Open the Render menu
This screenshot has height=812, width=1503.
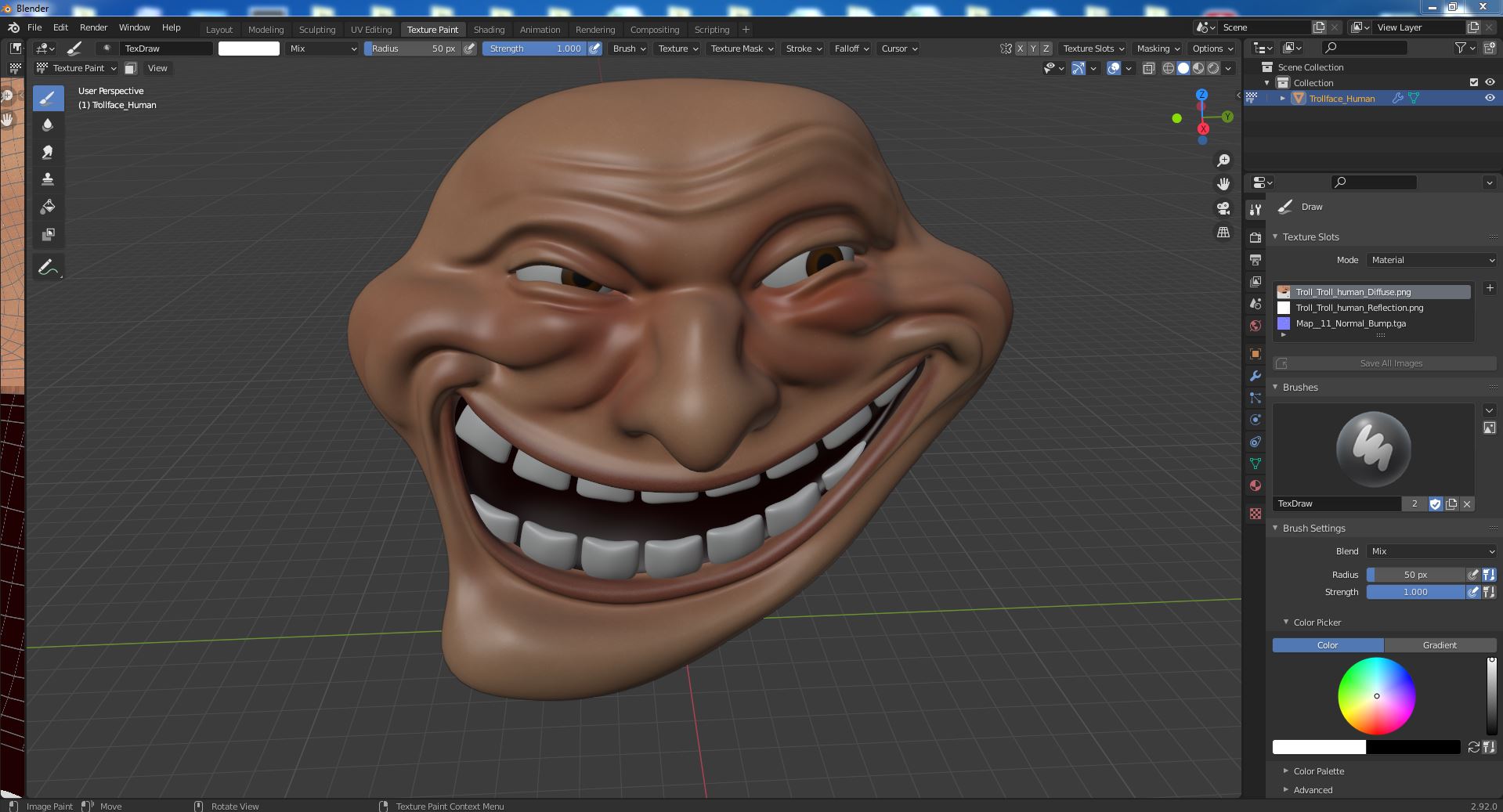click(x=93, y=27)
